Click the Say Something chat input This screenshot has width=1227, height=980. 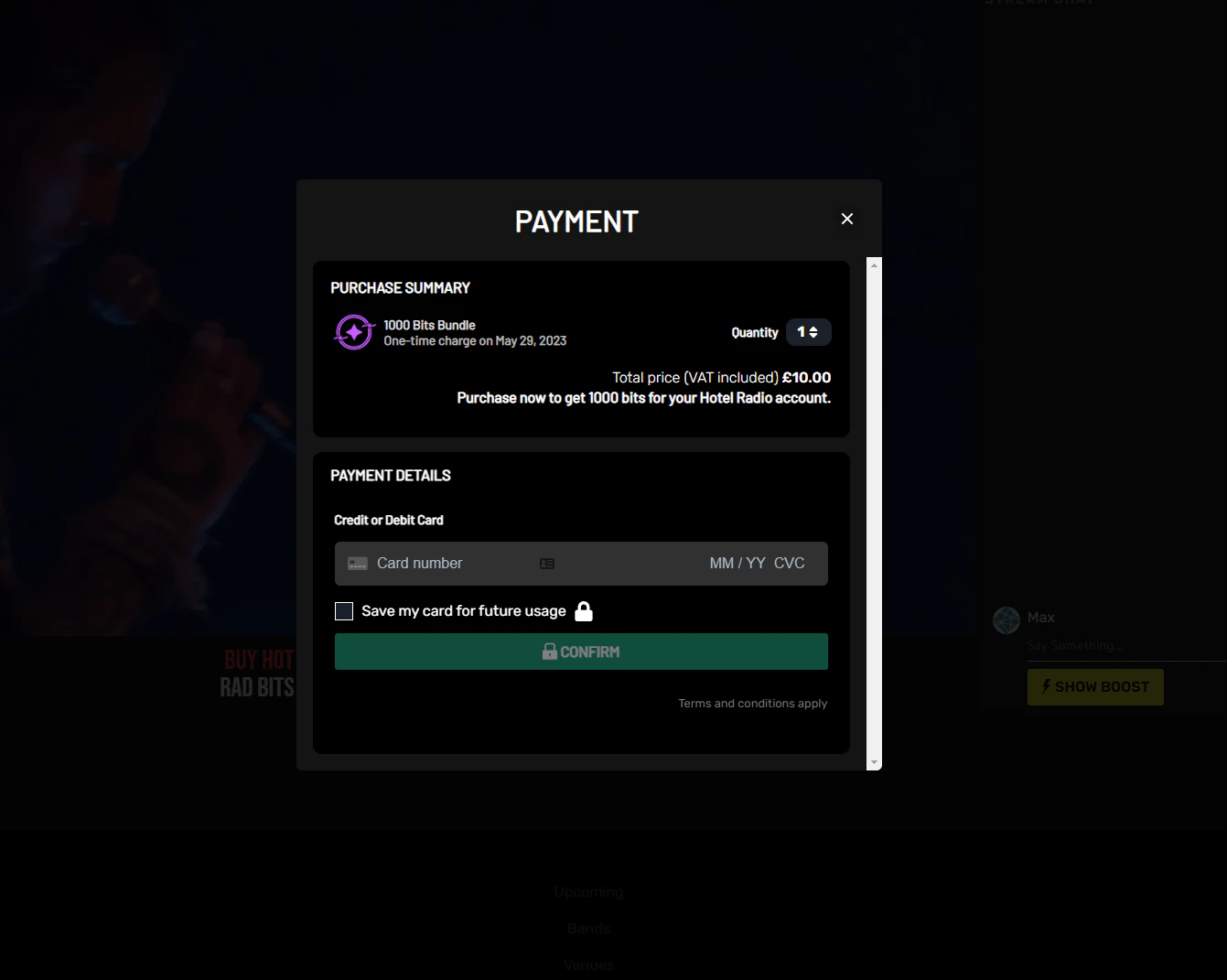tap(1125, 646)
